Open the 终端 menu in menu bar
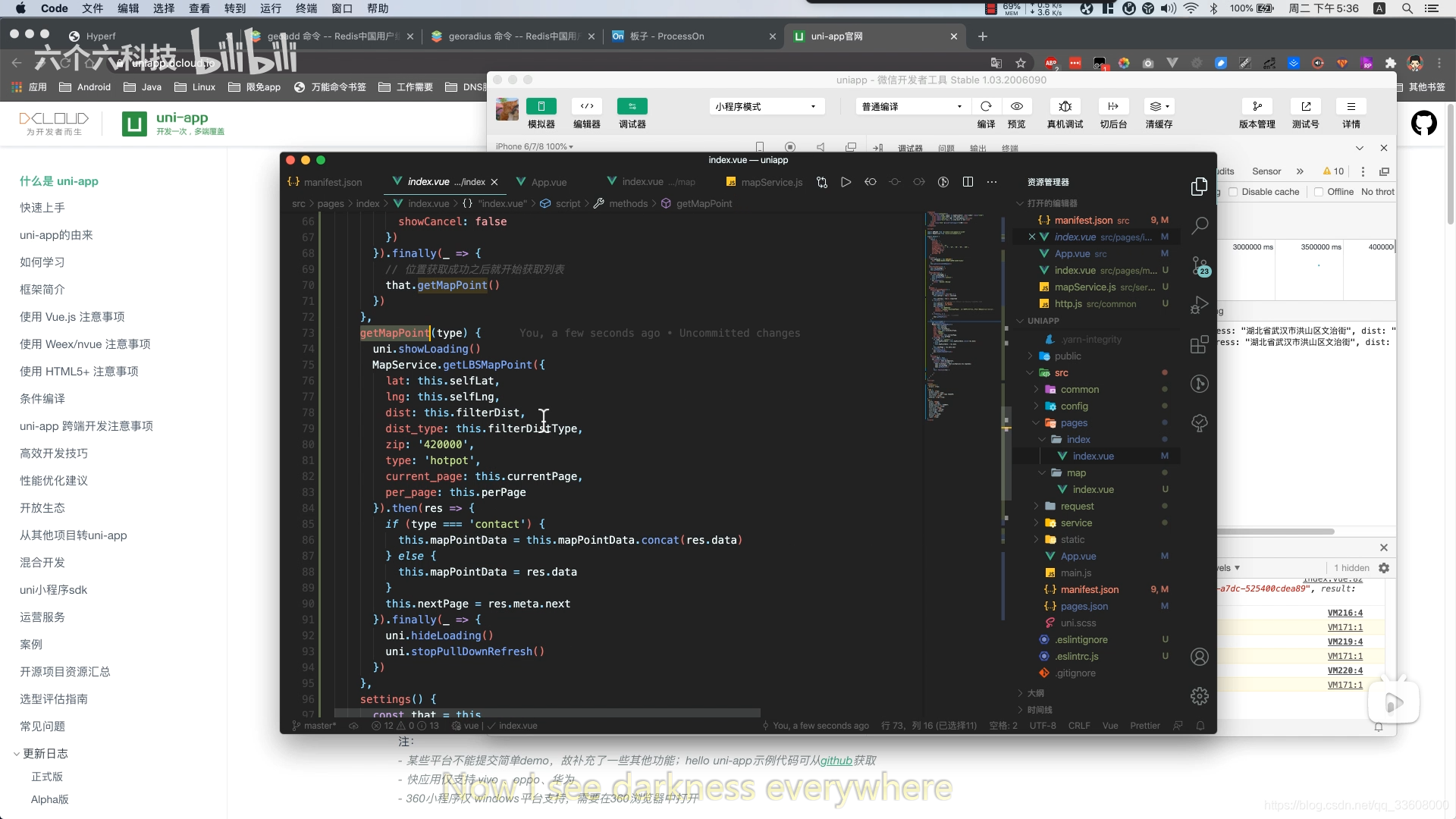 [306, 8]
